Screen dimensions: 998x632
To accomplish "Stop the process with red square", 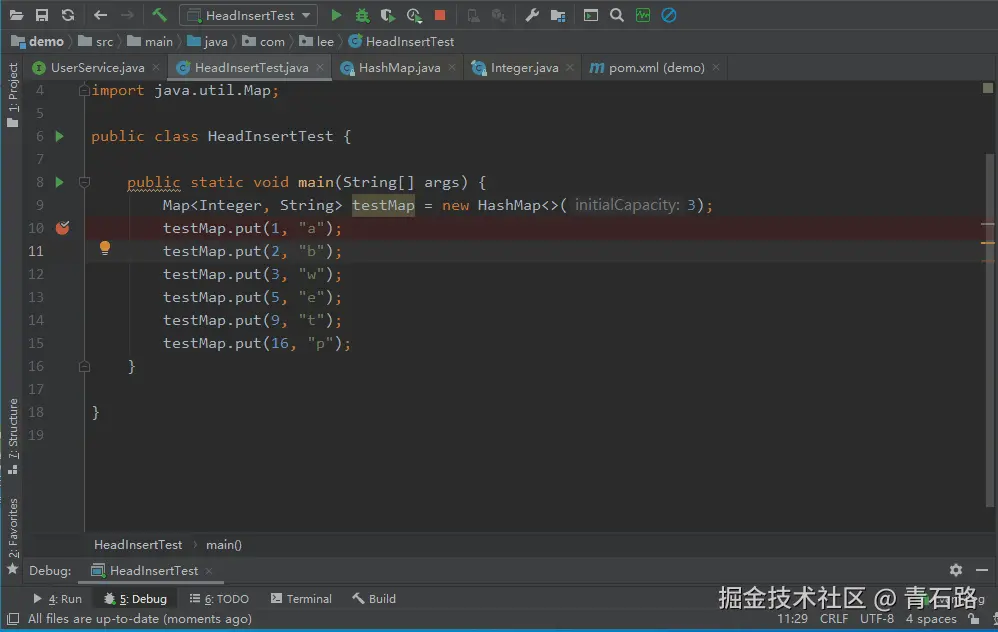I will [440, 15].
